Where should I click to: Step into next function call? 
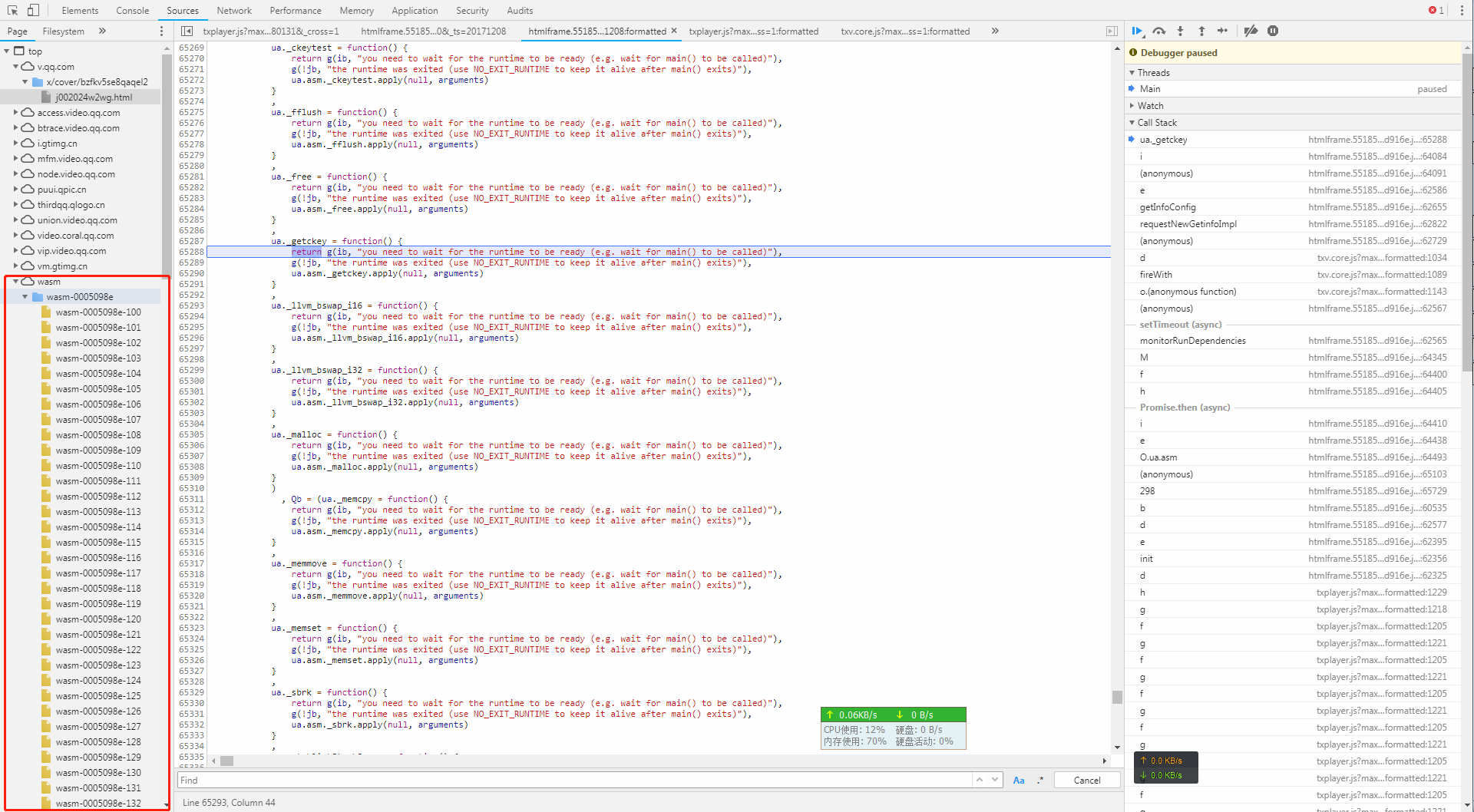click(x=1181, y=31)
